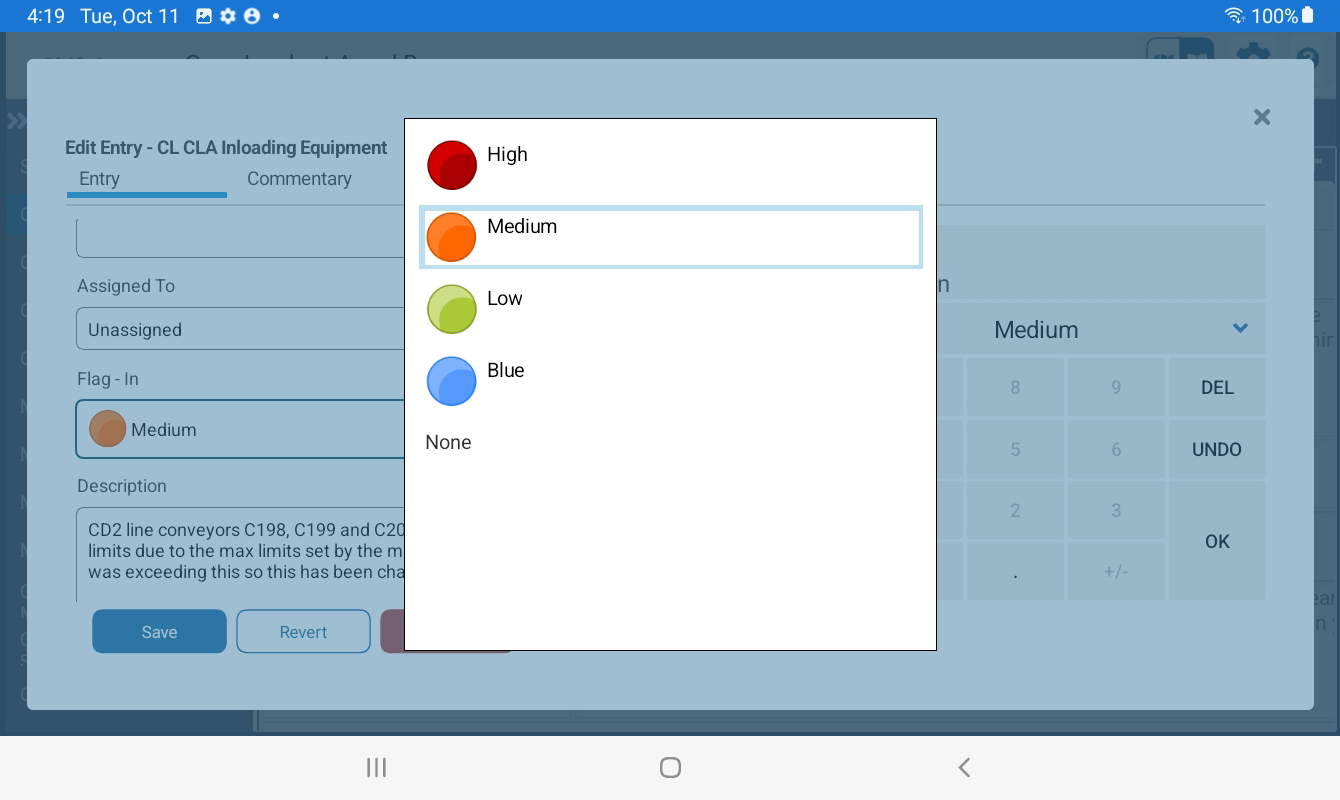1340x800 pixels.
Task: Go to the Android home screen
Action: (x=670, y=767)
